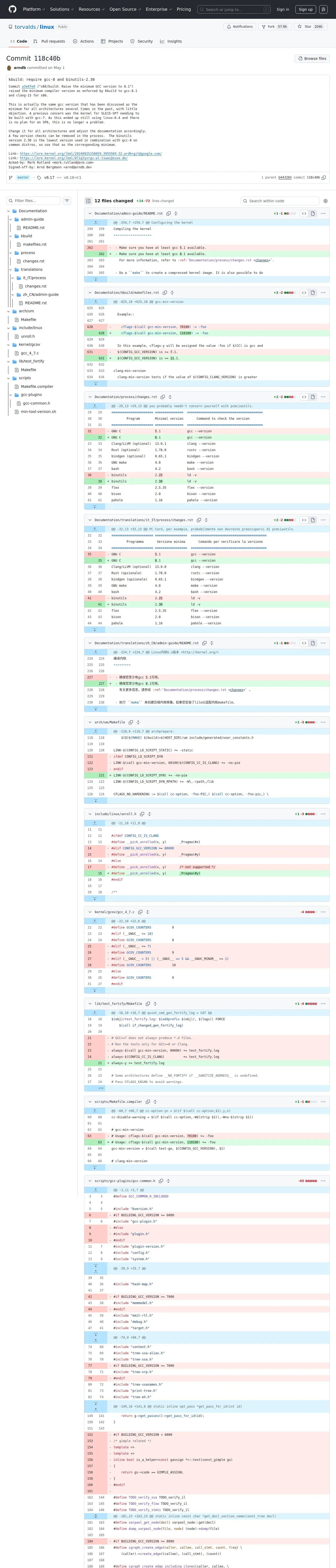This screenshot has height=1568, width=336.
Task: Copy path of scripts/Makefile.compiler
Action: [x=148, y=1102]
